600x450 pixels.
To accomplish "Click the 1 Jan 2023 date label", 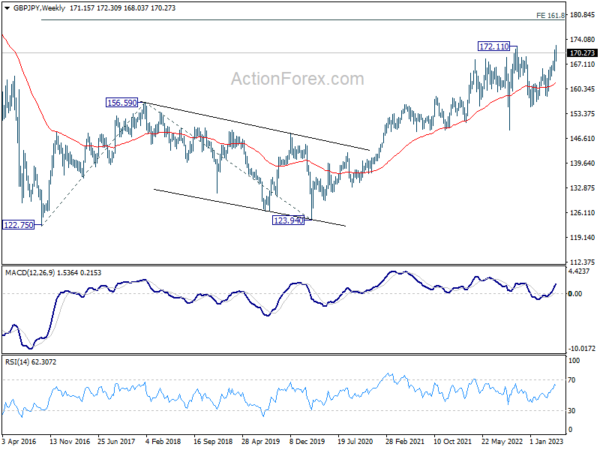I will (546, 441).
